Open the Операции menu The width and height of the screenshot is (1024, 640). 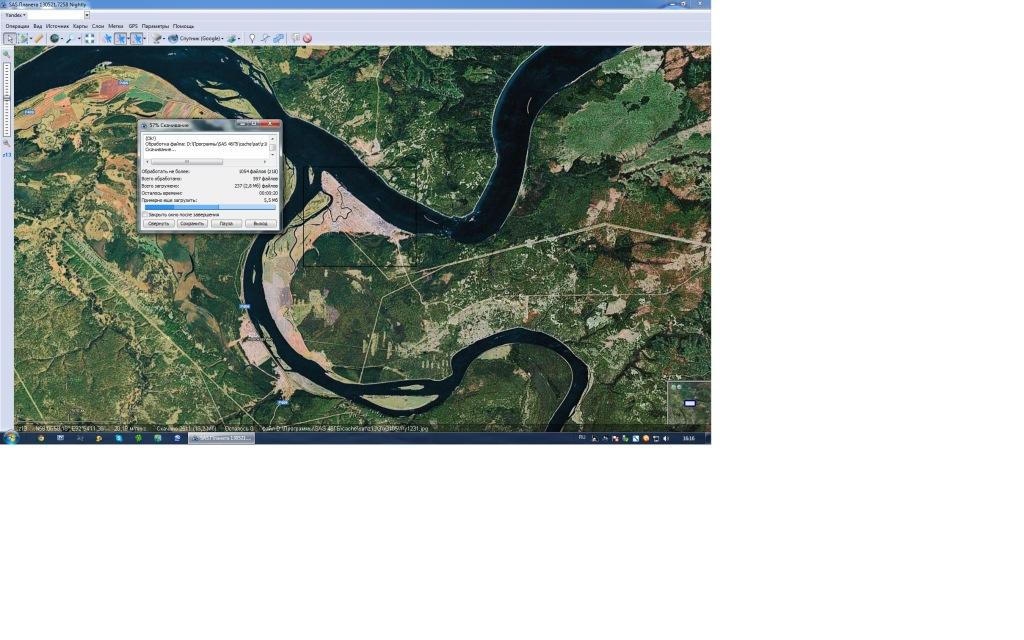tap(17, 26)
